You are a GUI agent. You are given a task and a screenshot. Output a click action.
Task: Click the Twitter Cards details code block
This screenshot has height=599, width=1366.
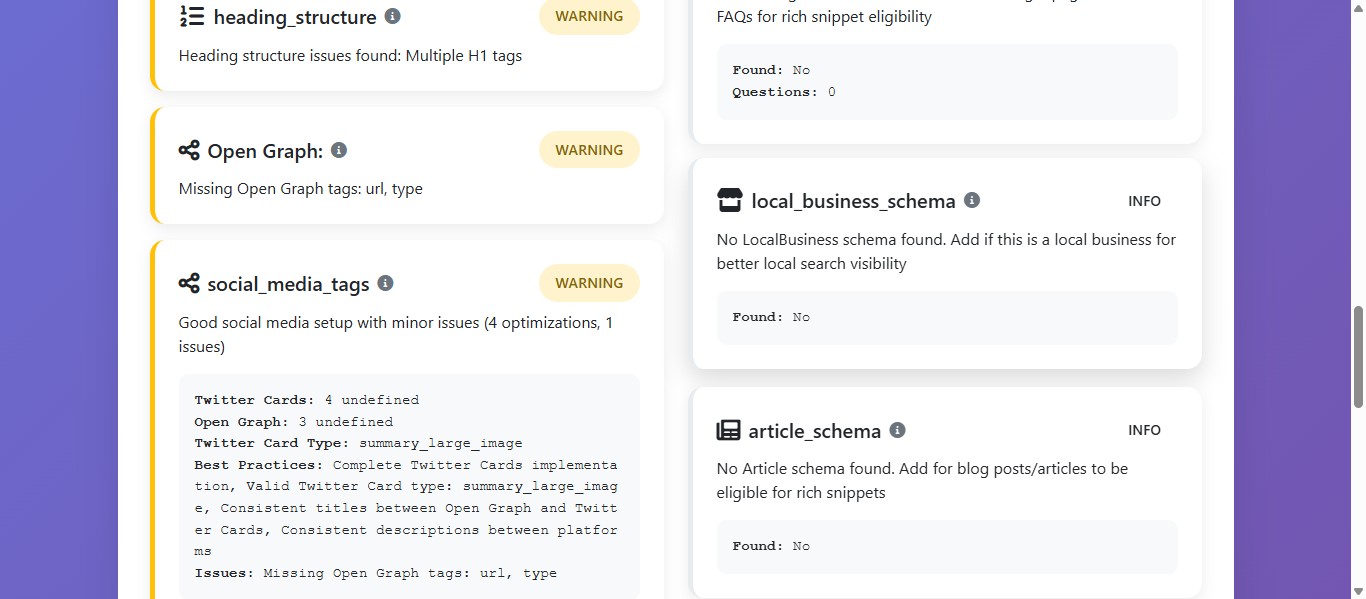[409, 486]
